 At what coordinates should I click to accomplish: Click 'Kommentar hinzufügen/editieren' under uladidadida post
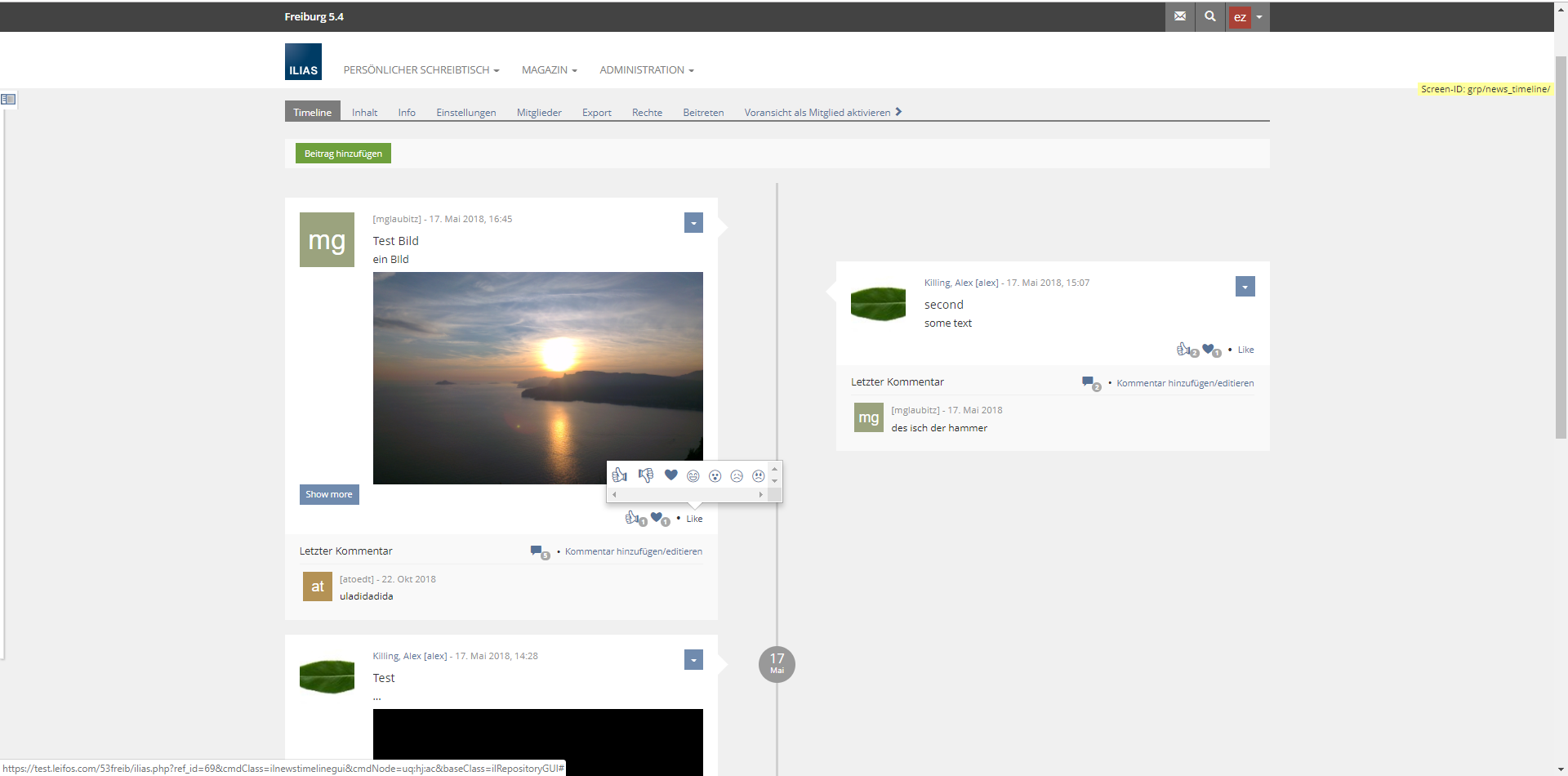click(633, 552)
